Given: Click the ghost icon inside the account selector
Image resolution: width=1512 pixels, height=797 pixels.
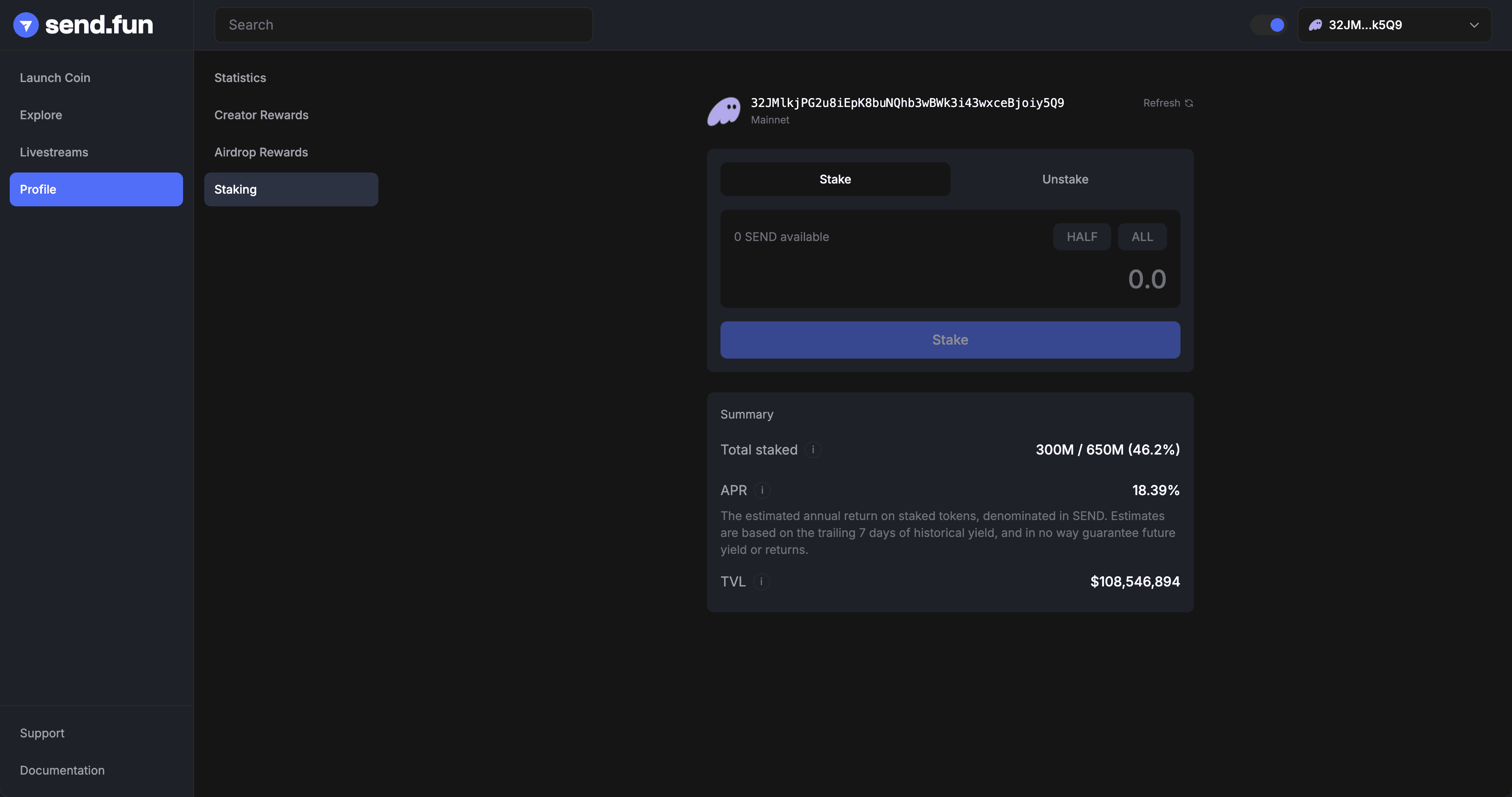Looking at the screenshot, I should pos(1315,25).
